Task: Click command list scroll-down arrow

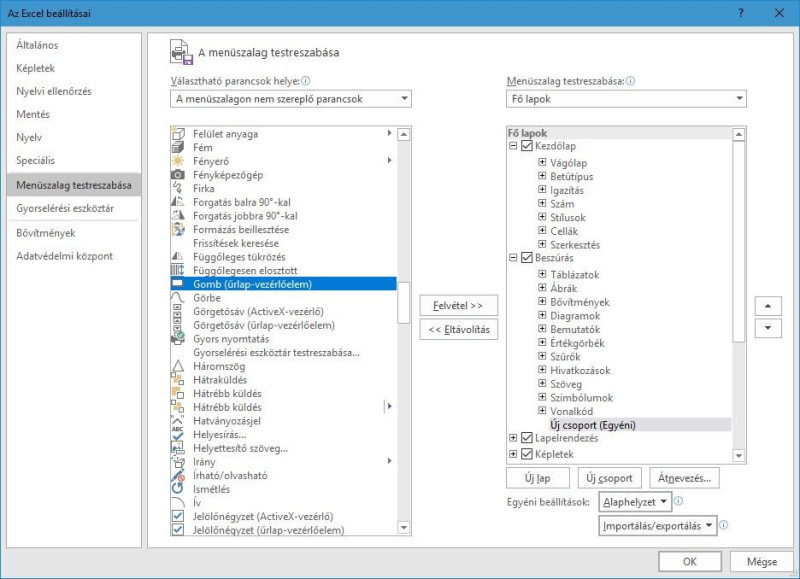Action: [x=404, y=527]
